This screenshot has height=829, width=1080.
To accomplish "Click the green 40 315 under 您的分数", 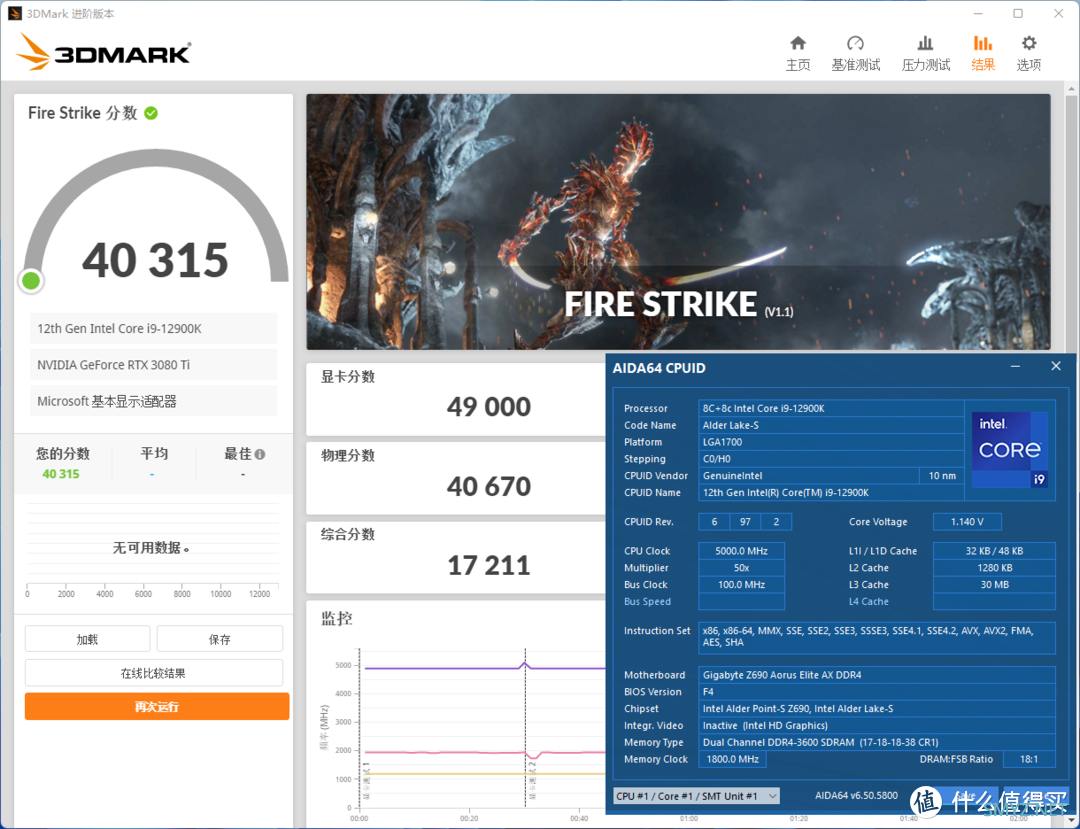I will click(61, 474).
